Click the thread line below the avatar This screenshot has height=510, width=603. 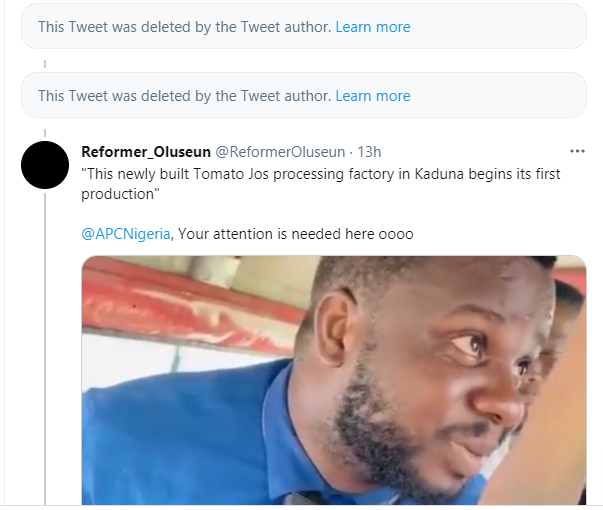[x=45, y=350]
